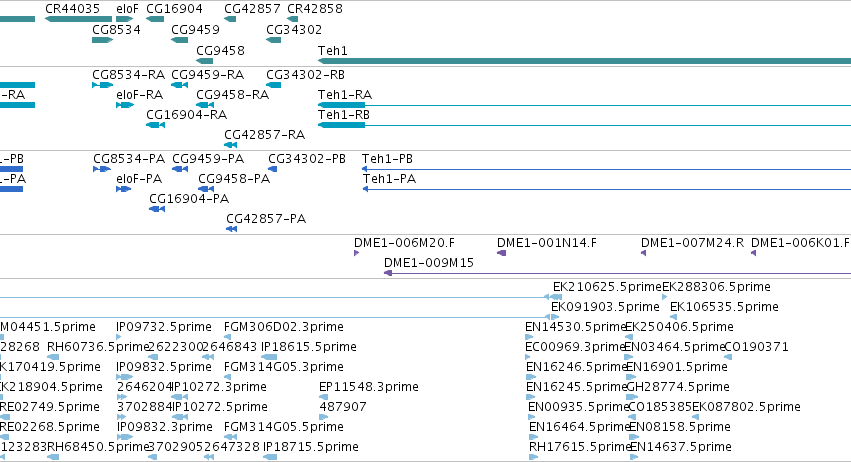Select the CR44035 gene label
Image resolution: width=851 pixels, height=462 pixels.
[x=72, y=9]
